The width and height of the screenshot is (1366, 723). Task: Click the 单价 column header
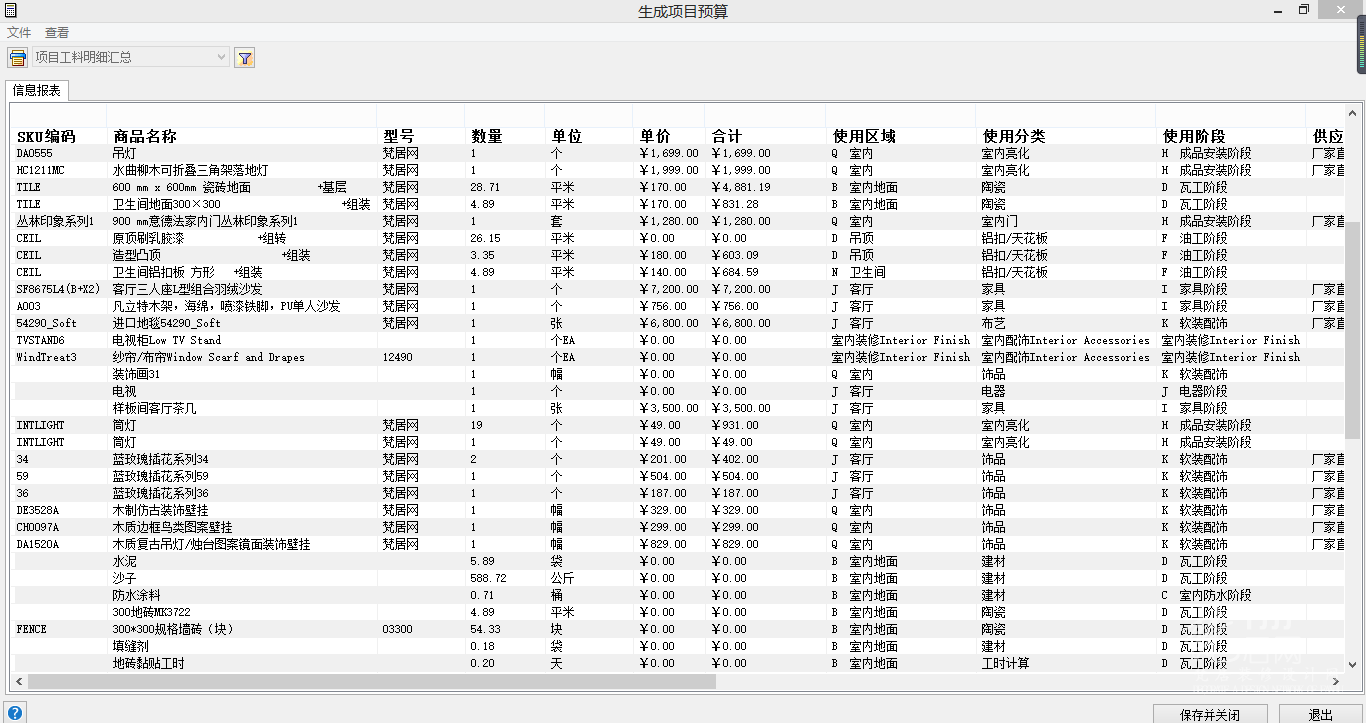pyautogui.click(x=655, y=136)
